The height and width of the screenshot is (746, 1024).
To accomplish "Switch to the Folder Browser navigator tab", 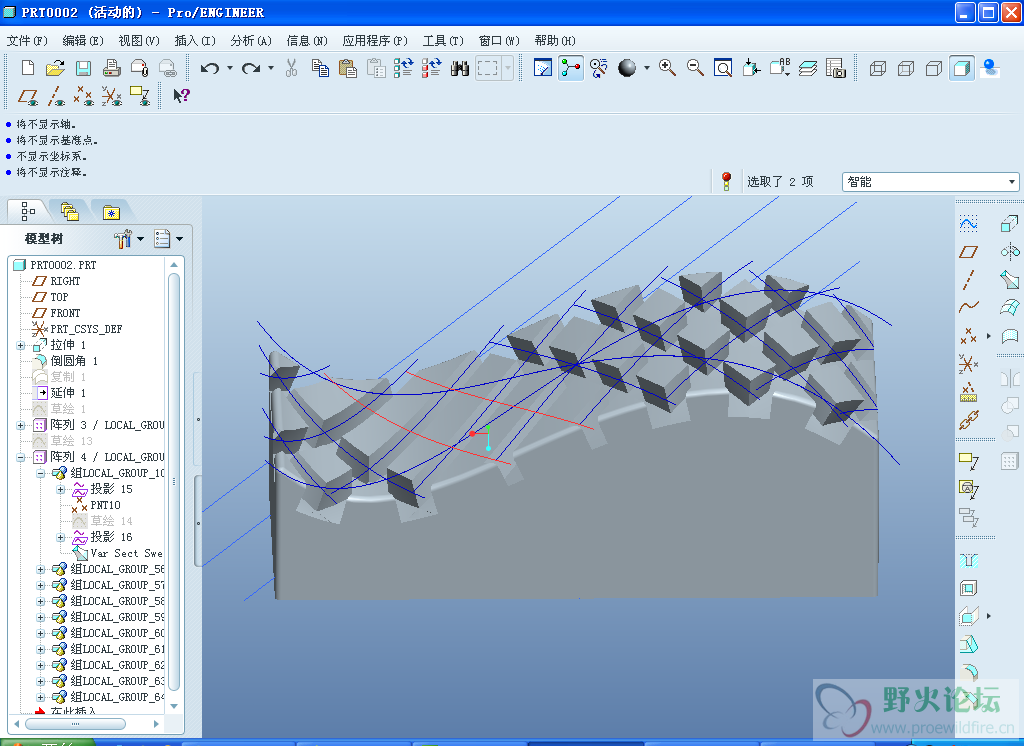I will (70, 212).
